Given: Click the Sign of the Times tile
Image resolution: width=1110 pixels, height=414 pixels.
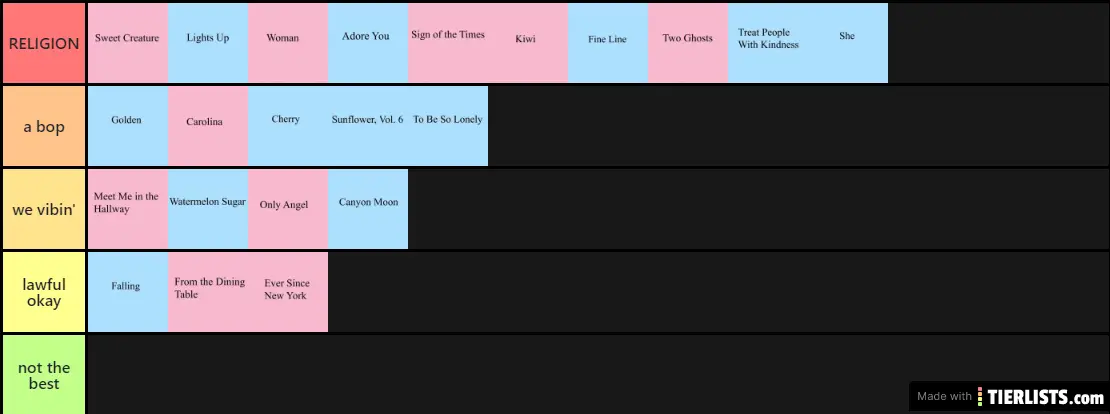Looking at the screenshot, I should 448,43.
